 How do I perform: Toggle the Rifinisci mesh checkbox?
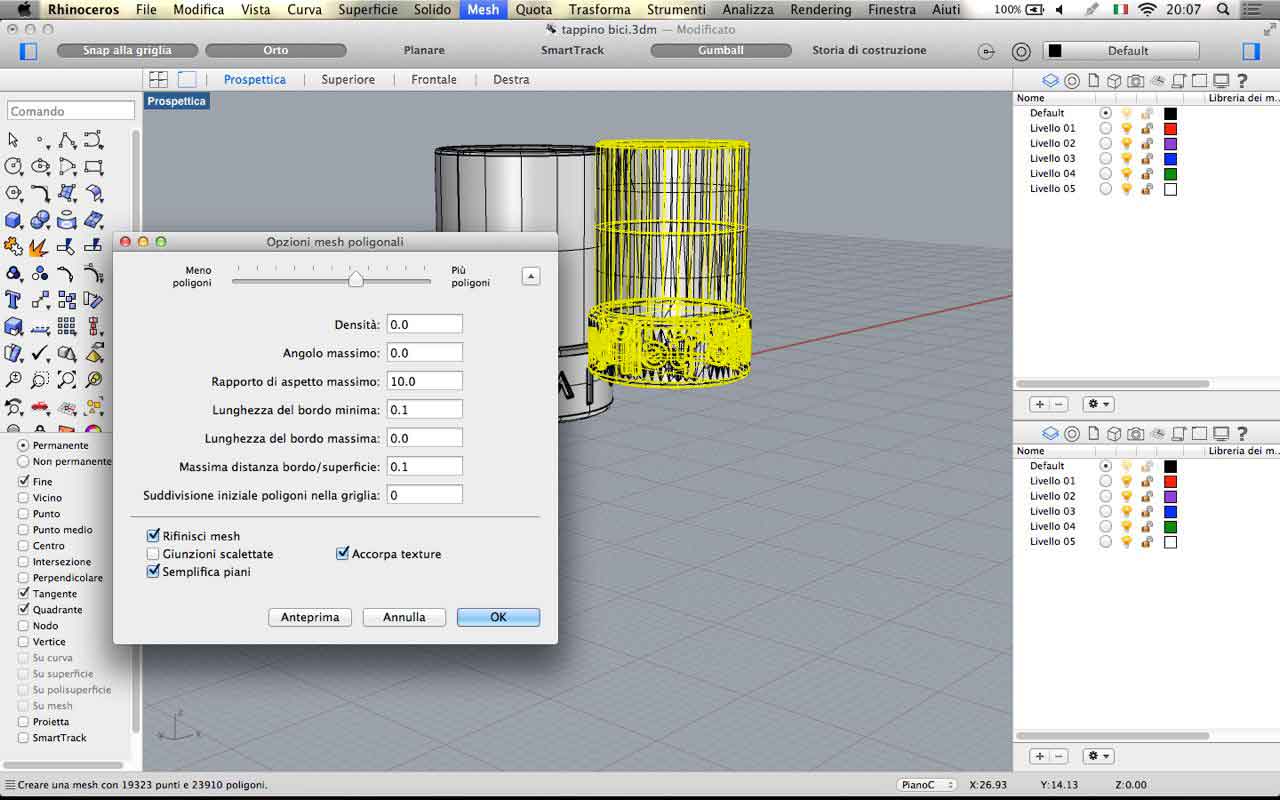tap(153, 536)
